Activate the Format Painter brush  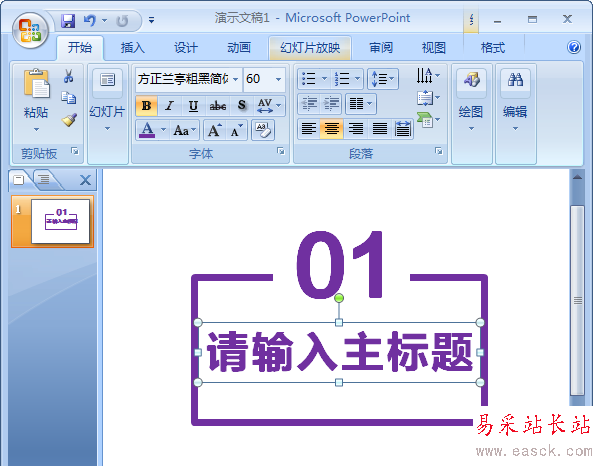(x=69, y=120)
